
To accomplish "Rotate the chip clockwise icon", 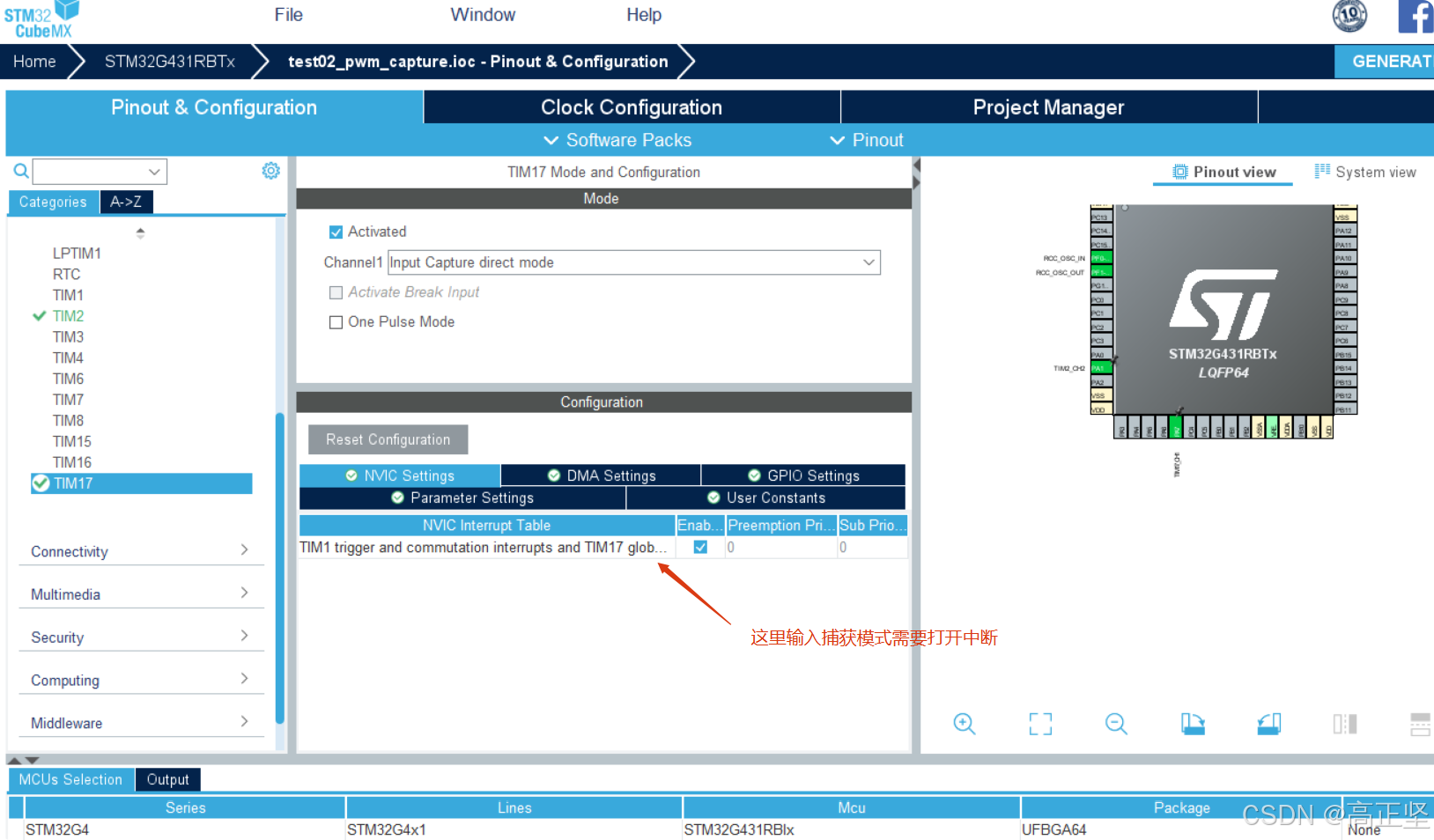I will [1193, 724].
